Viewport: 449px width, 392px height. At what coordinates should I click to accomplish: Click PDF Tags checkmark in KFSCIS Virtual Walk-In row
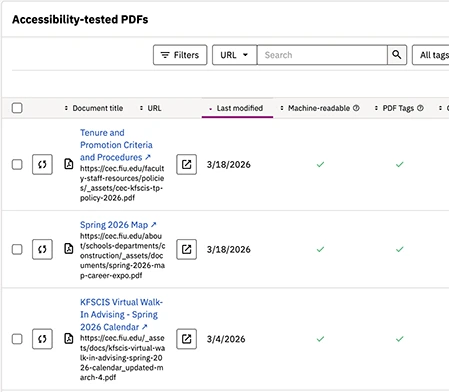(400, 339)
